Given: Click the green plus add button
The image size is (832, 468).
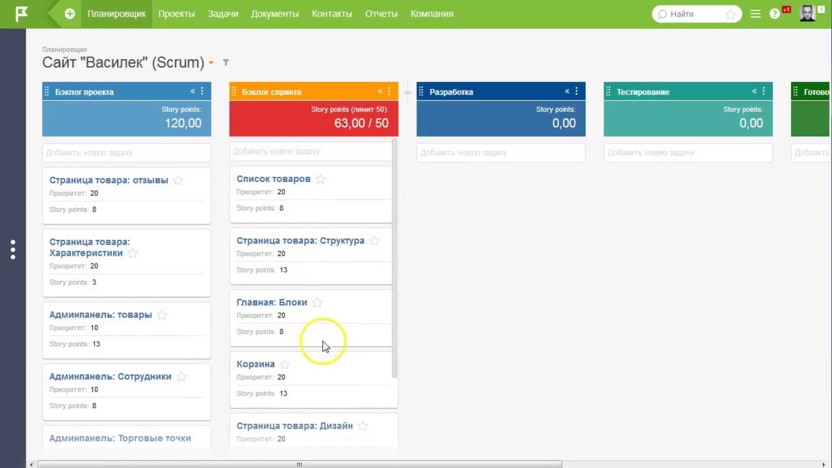Looking at the screenshot, I should (70, 14).
